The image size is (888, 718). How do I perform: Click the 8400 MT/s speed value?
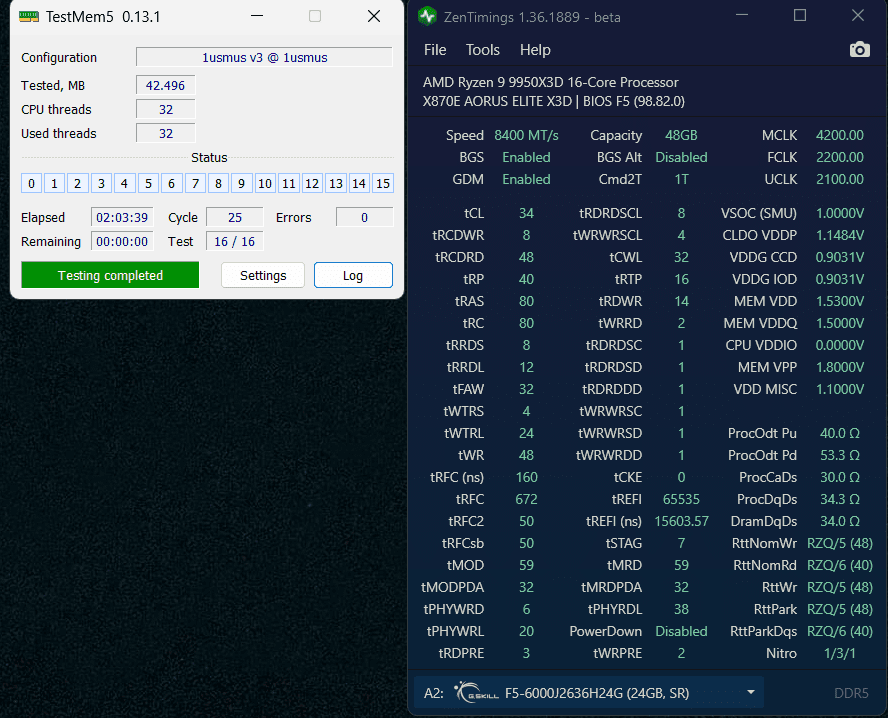point(526,135)
